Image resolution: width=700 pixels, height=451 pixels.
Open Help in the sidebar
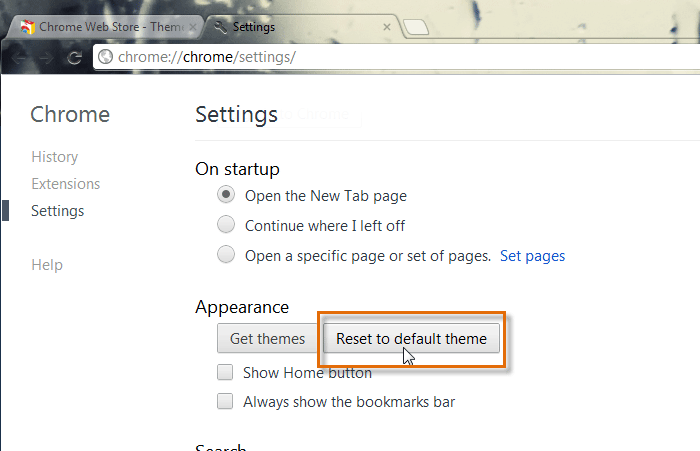tap(47, 265)
